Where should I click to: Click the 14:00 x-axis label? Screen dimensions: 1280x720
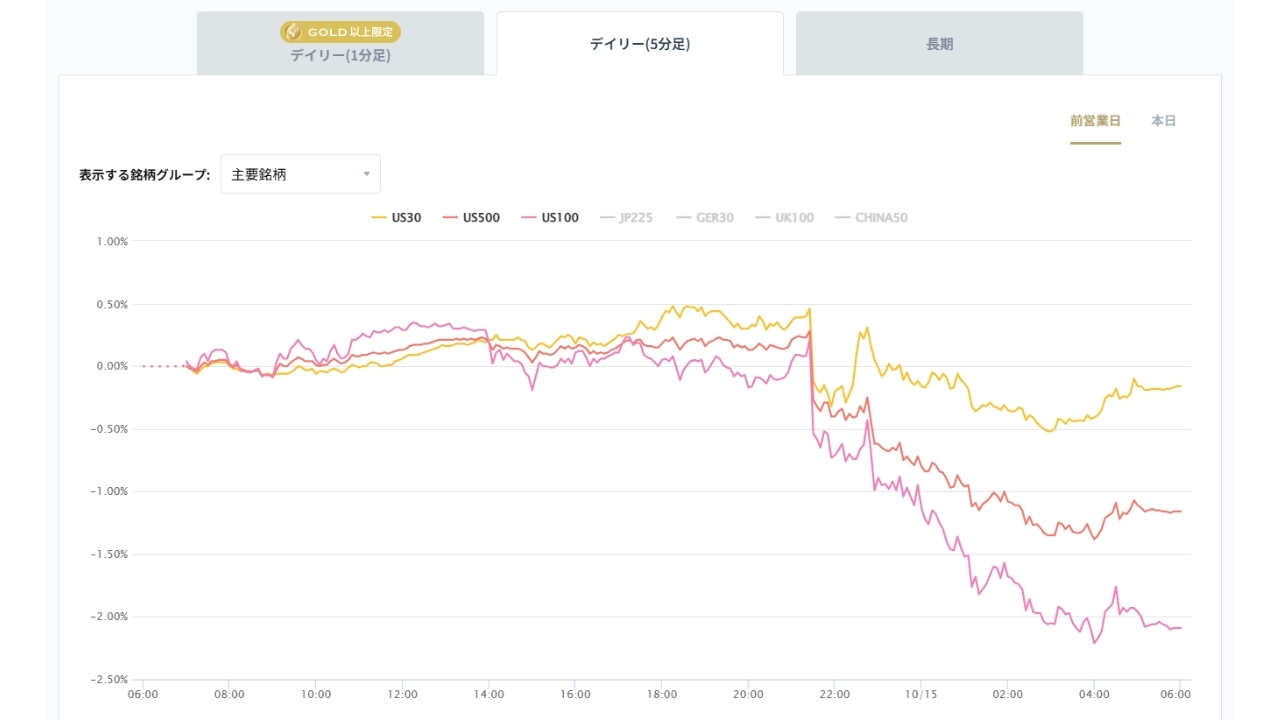click(489, 694)
